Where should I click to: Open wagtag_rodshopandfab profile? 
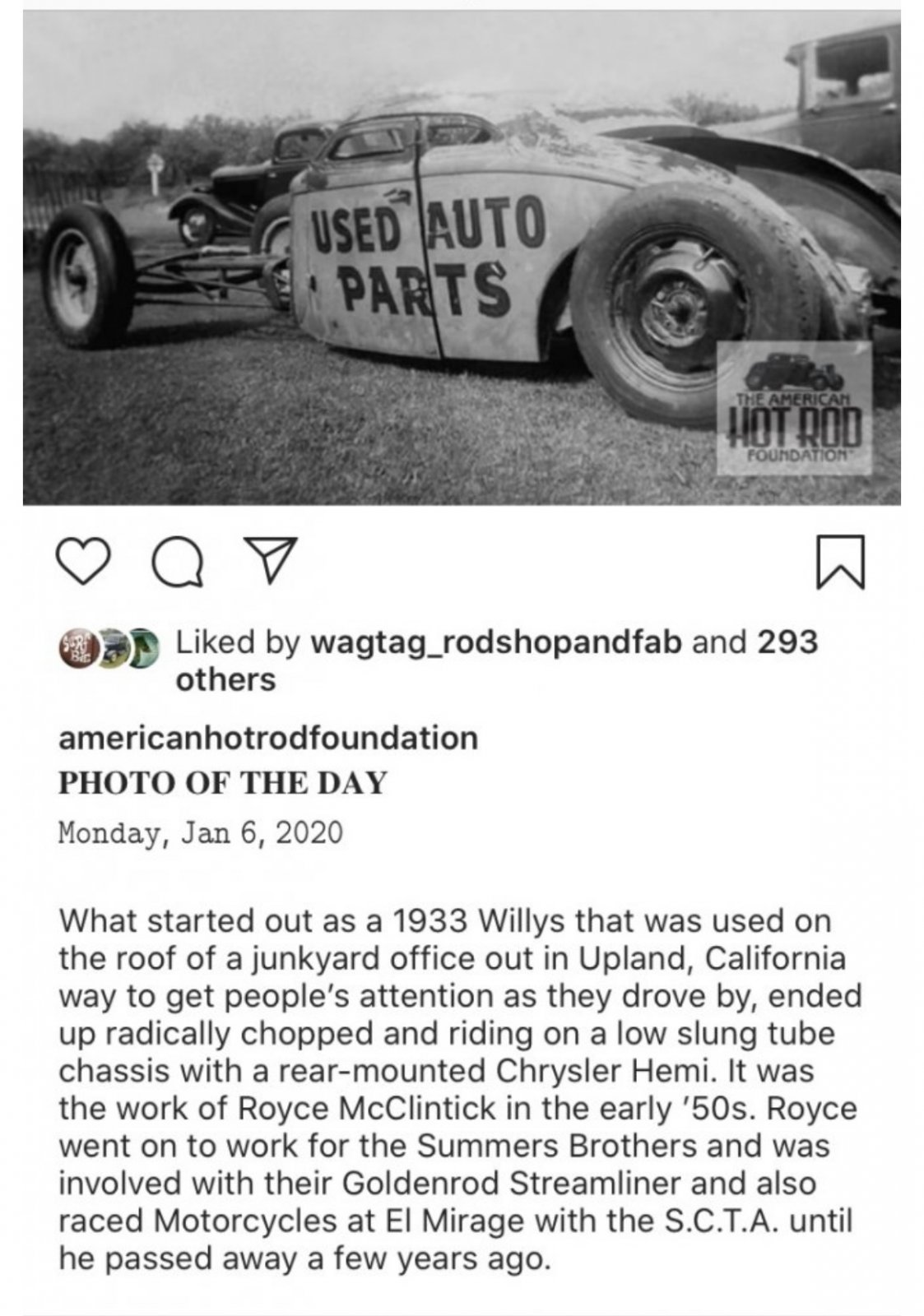pos(496,643)
